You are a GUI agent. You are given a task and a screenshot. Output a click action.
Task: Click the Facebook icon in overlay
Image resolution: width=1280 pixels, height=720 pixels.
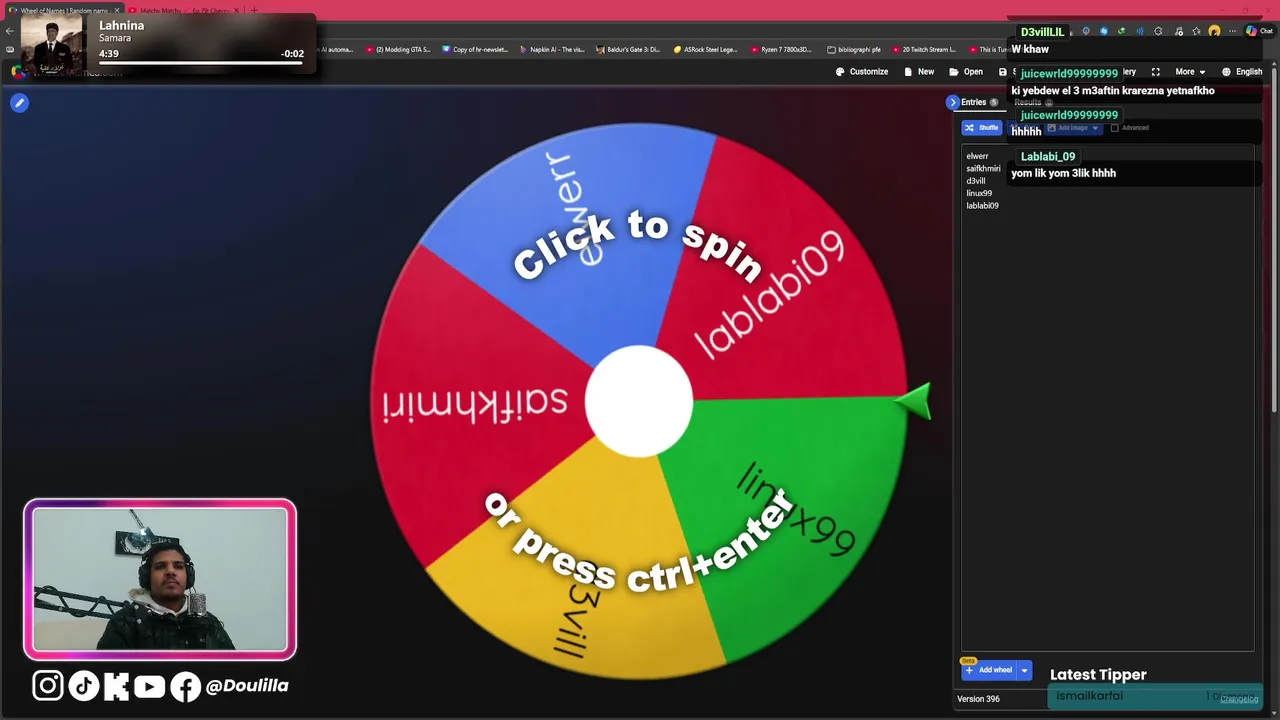click(x=185, y=687)
